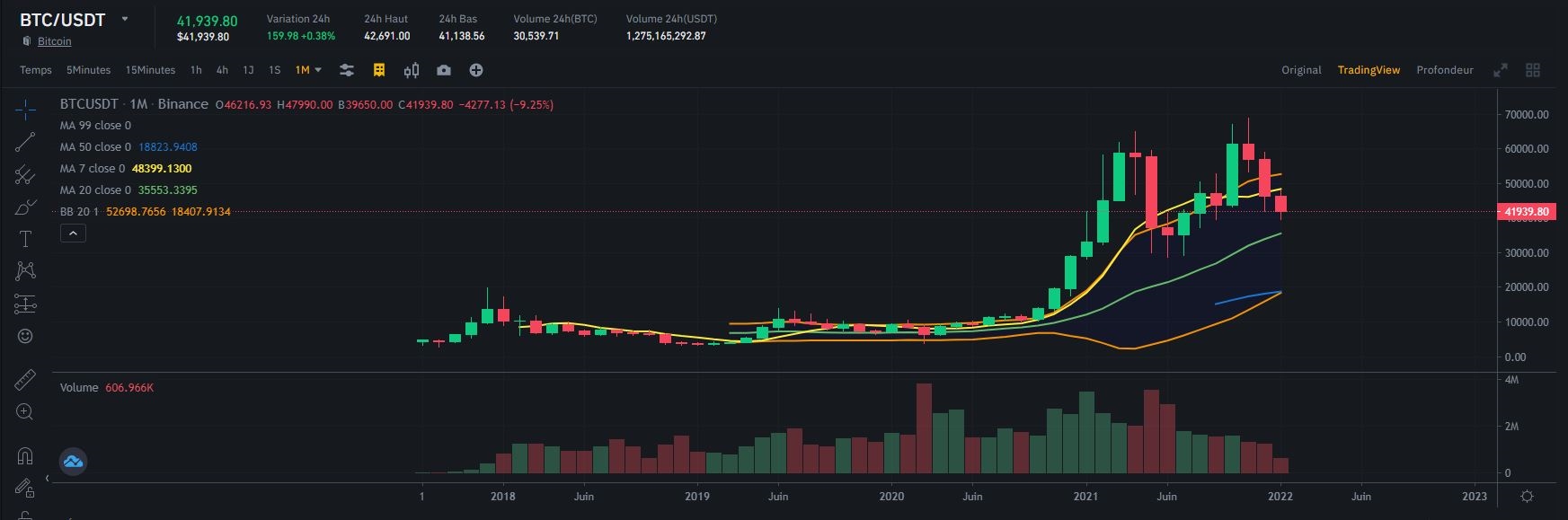Click the yellow bookmark icon in toolbar
Image resolution: width=1568 pixels, height=520 pixels.
[x=379, y=70]
